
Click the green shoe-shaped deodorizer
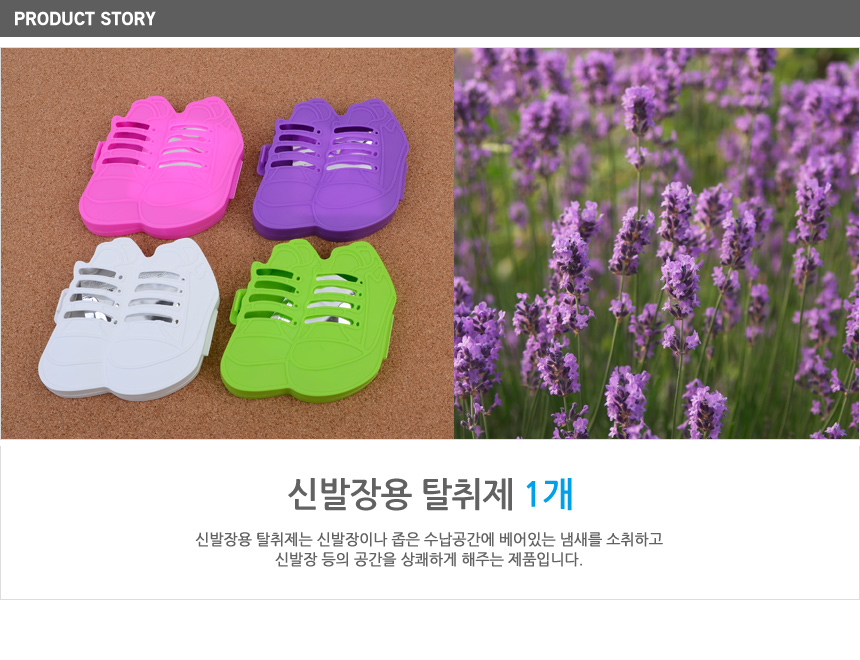click(x=308, y=322)
